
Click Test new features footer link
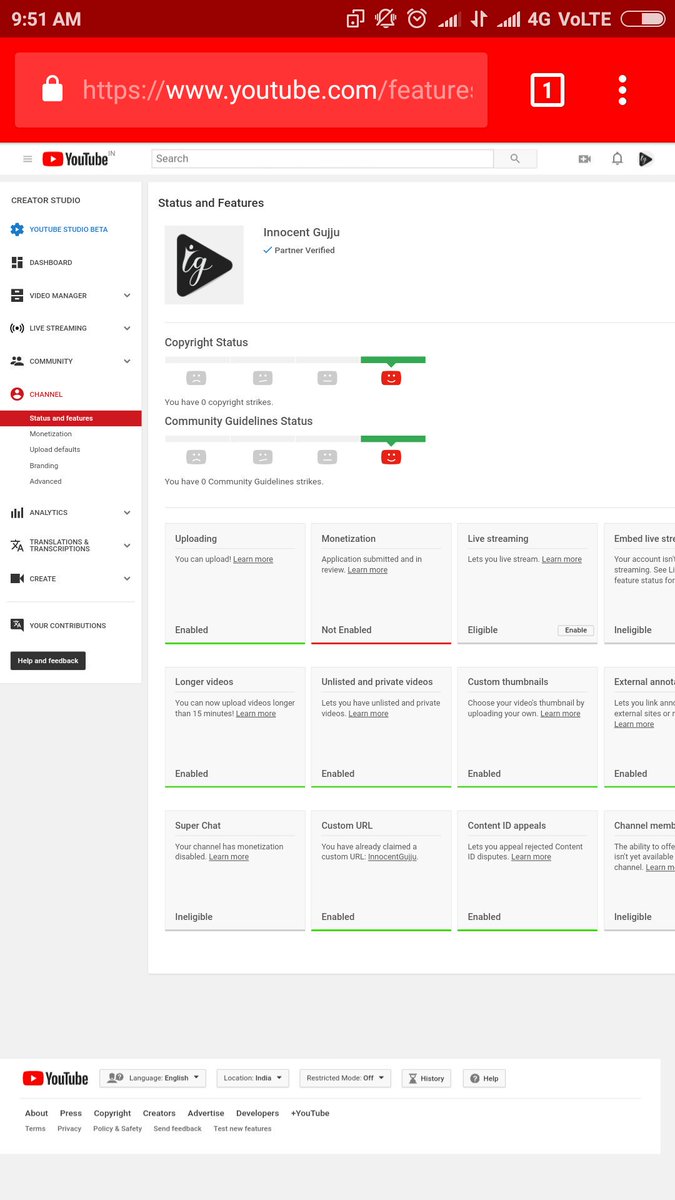(242, 1128)
